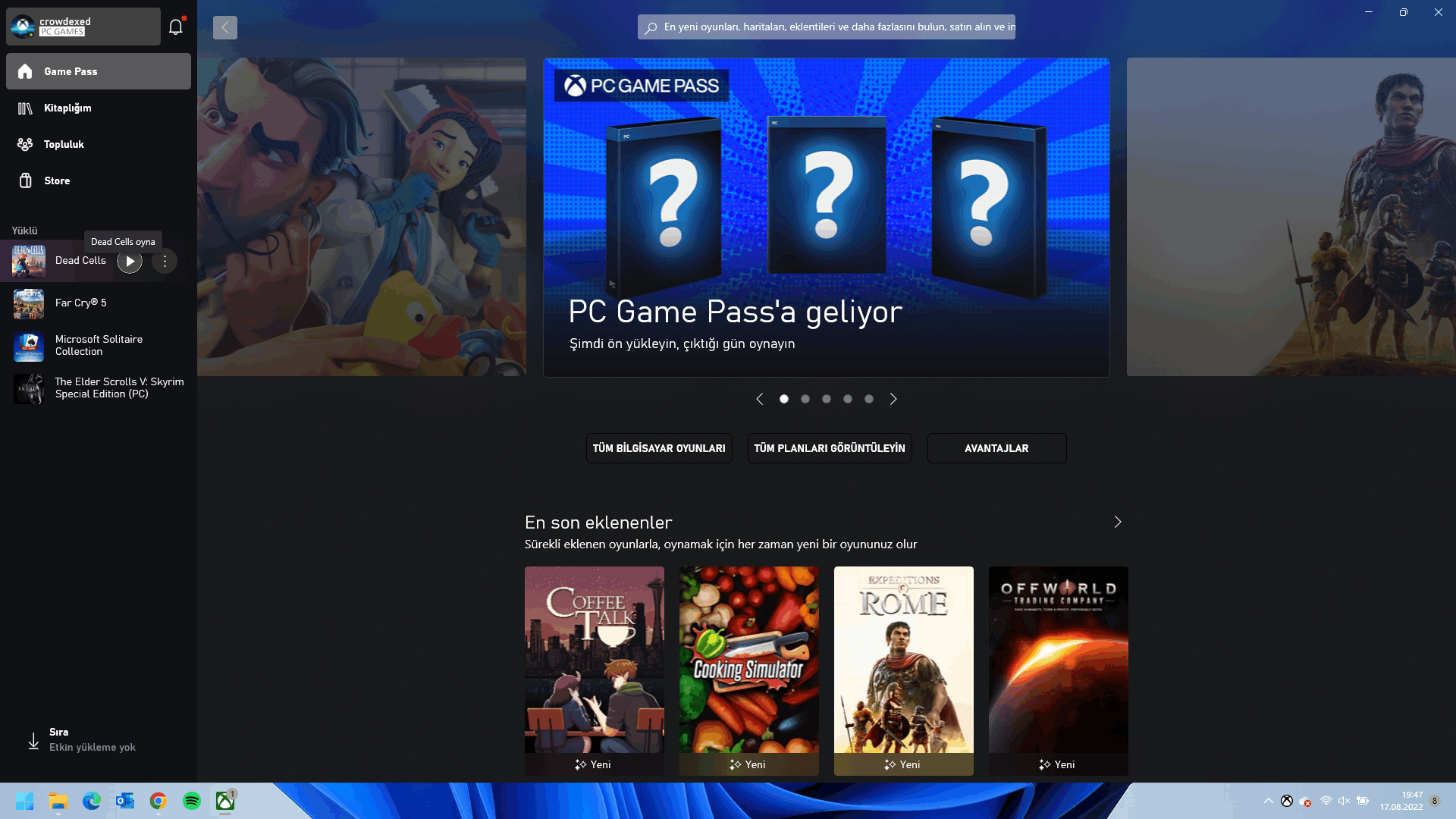Image resolution: width=1456 pixels, height=819 pixels.
Task: Open the Cooking Simulator game card
Action: (x=749, y=670)
